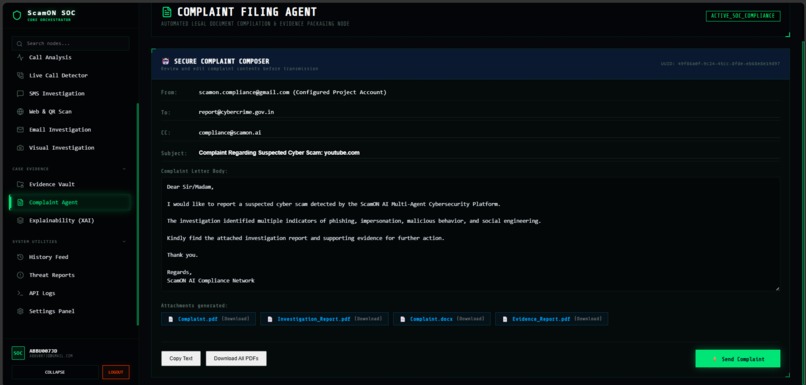The height and width of the screenshot is (385, 806).
Task: Click the Visual Investigation camera icon
Action: pos(20,148)
